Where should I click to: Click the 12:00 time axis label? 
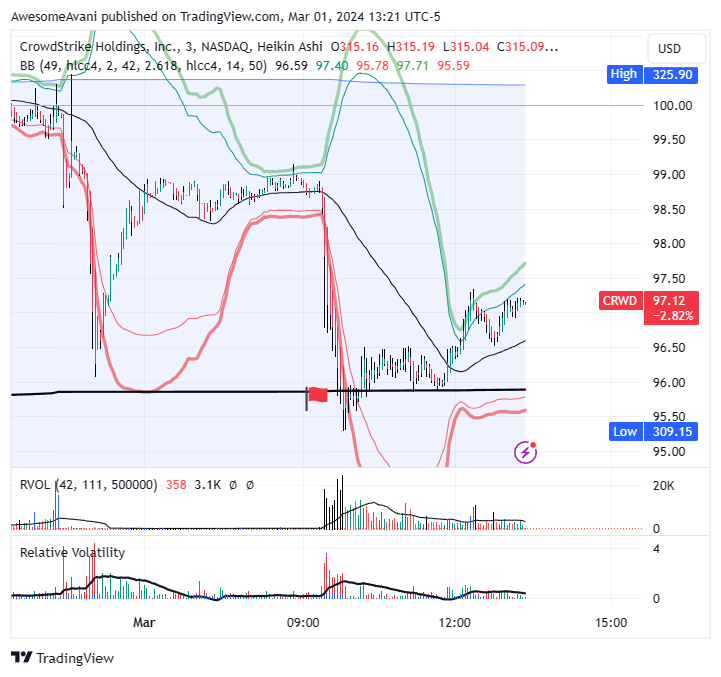click(454, 623)
